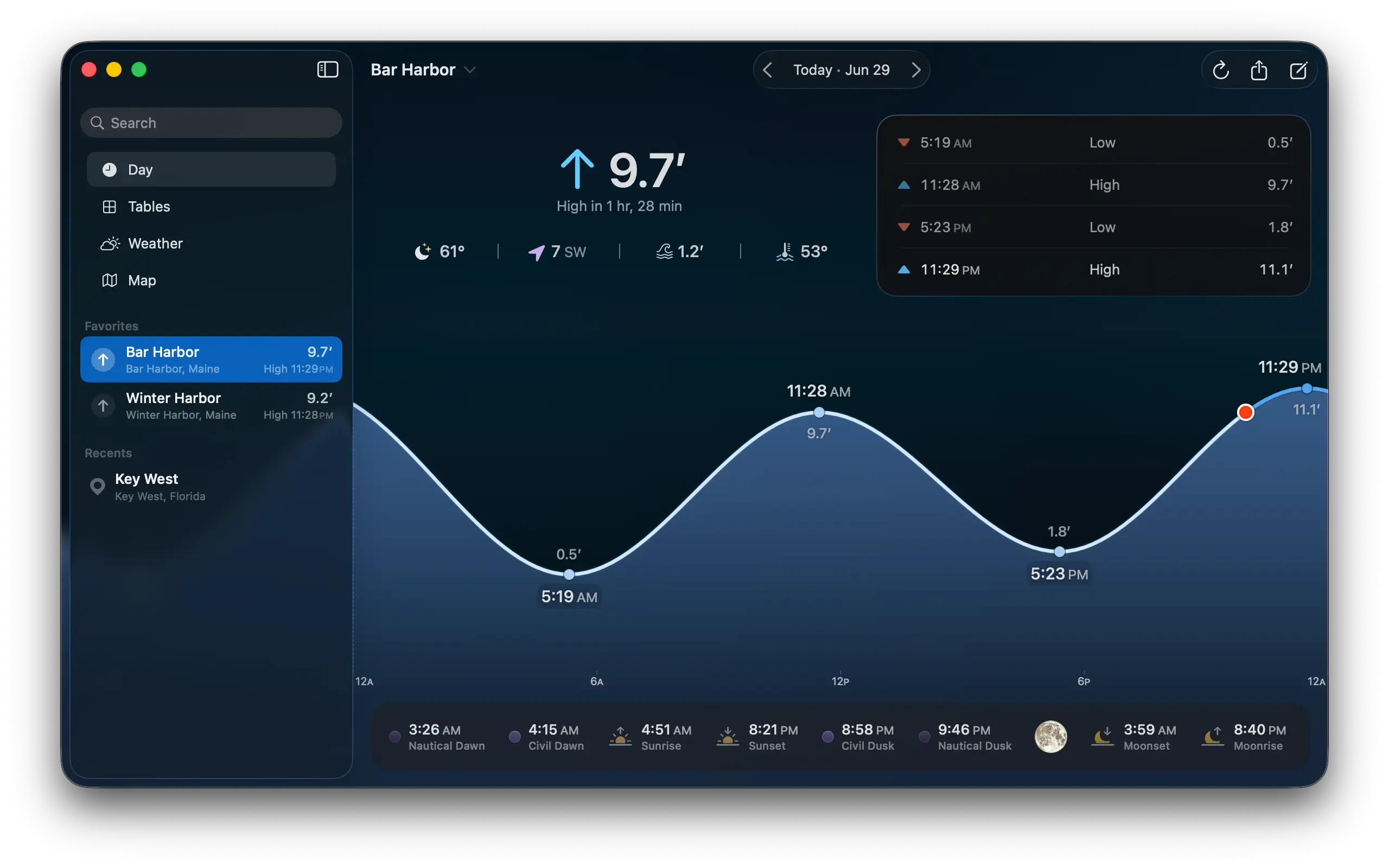
Task: Click the Day clock icon
Action: 109,170
